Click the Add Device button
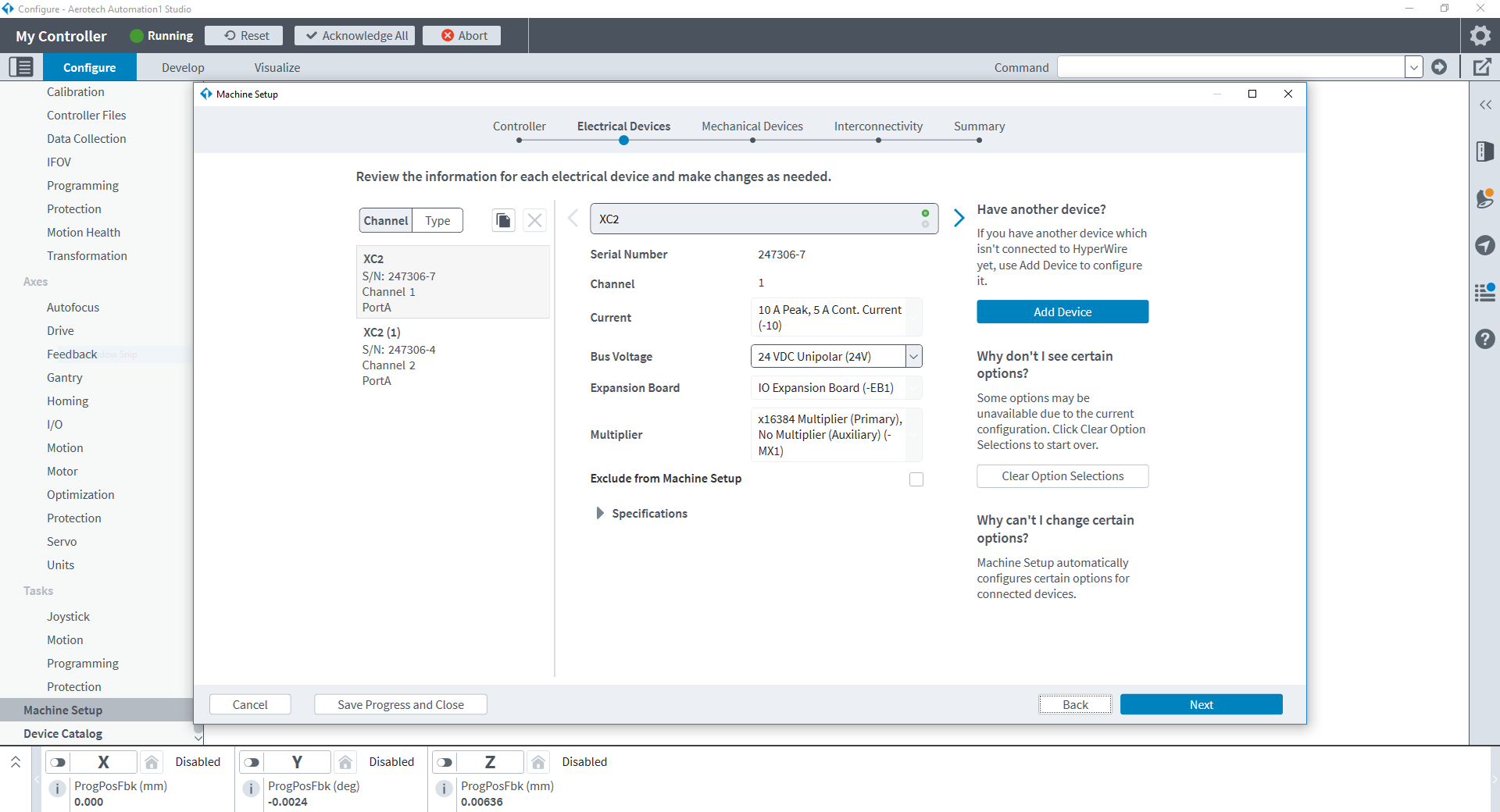Viewport: 1500px width, 812px height. click(x=1062, y=312)
